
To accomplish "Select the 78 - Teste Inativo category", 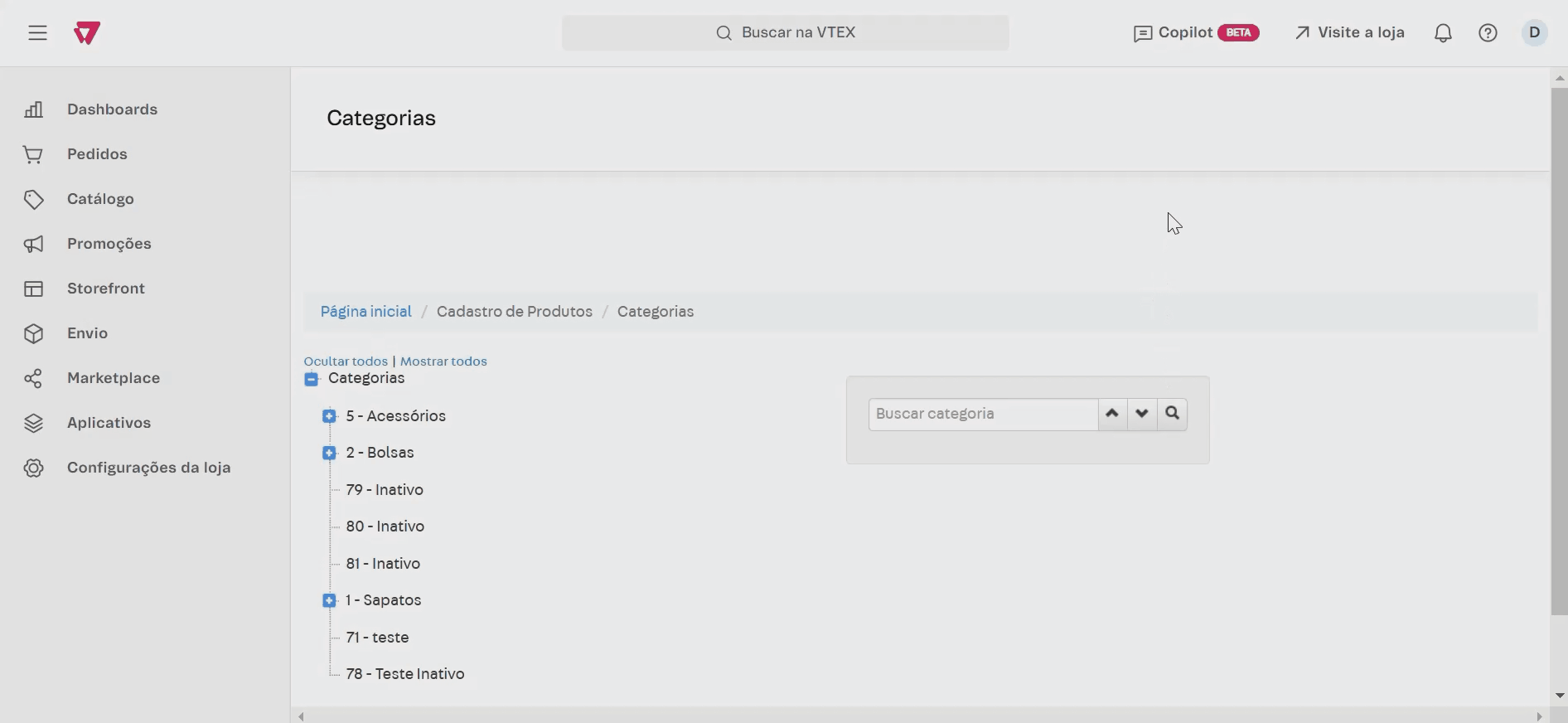I will point(404,674).
